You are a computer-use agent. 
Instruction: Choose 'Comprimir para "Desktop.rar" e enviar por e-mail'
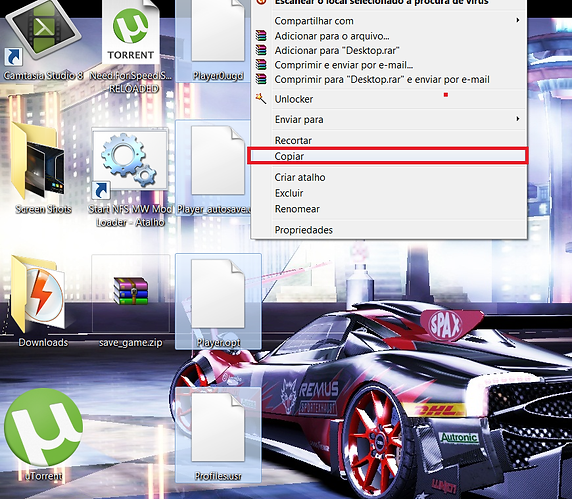point(389,80)
